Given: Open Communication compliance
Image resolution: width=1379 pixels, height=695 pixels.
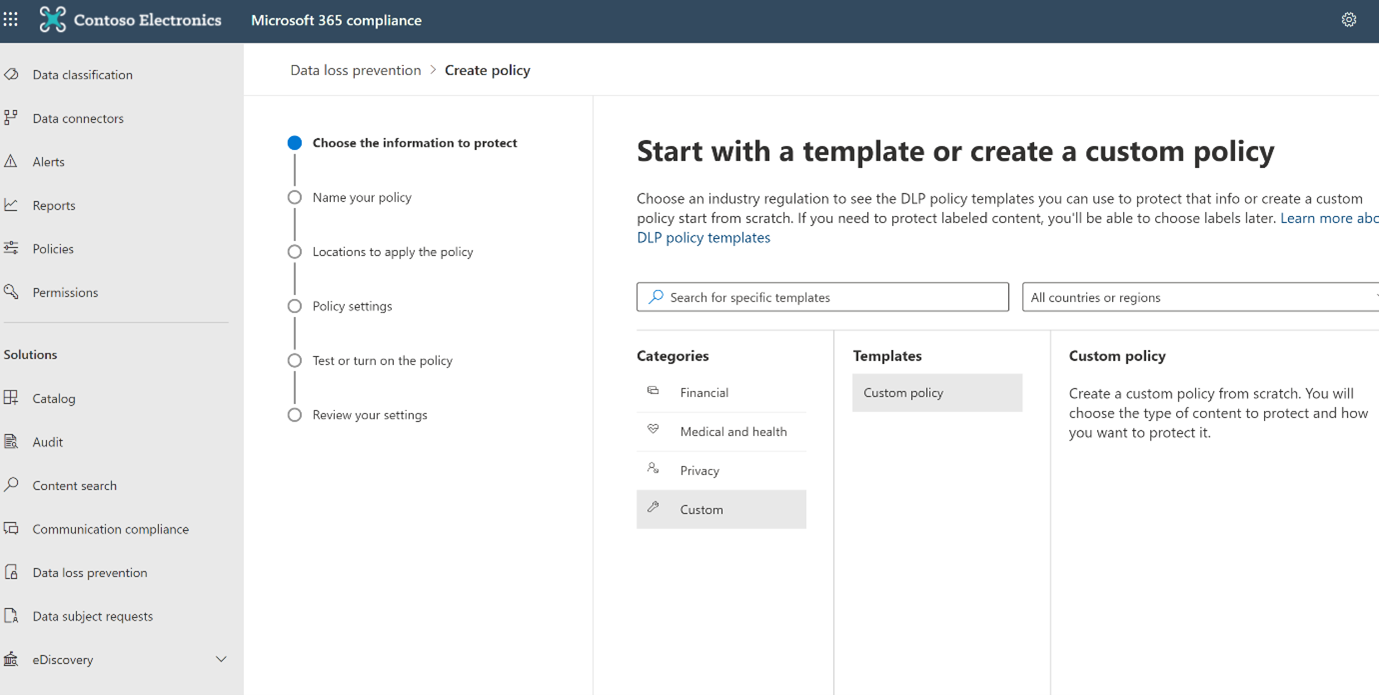Looking at the screenshot, I should click(110, 529).
